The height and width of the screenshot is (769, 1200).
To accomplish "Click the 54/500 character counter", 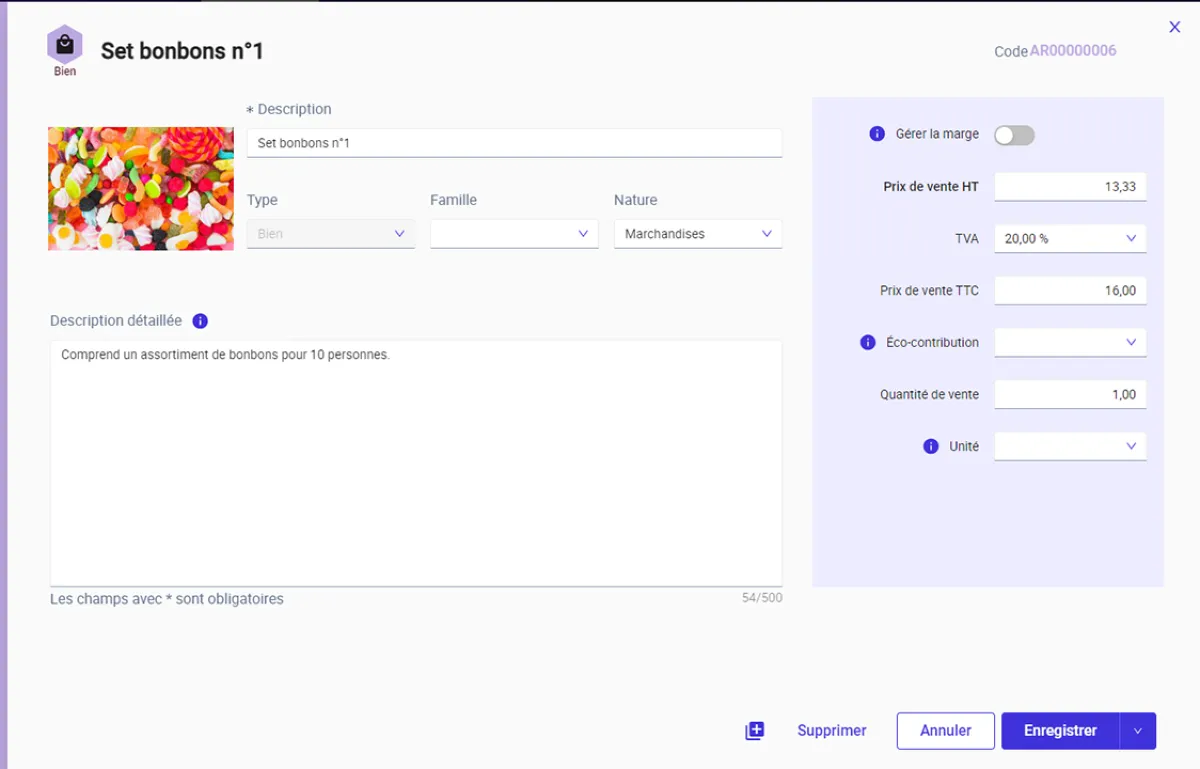I will [x=762, y=598].
